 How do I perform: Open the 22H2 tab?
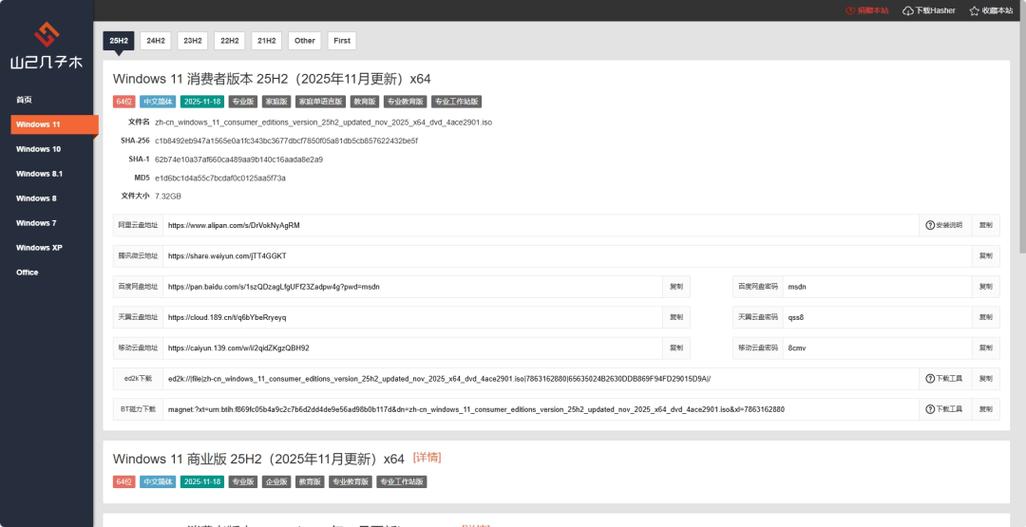click(x=230, y=41)
